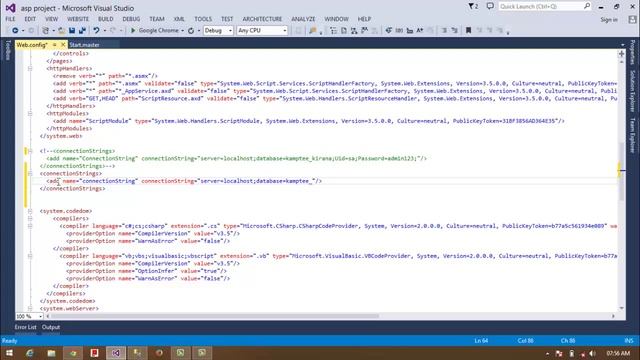The width and height of the screenshot is (640, 360).
Task: Click the Visual Studio logo in title bar
Action: (10, 8)
